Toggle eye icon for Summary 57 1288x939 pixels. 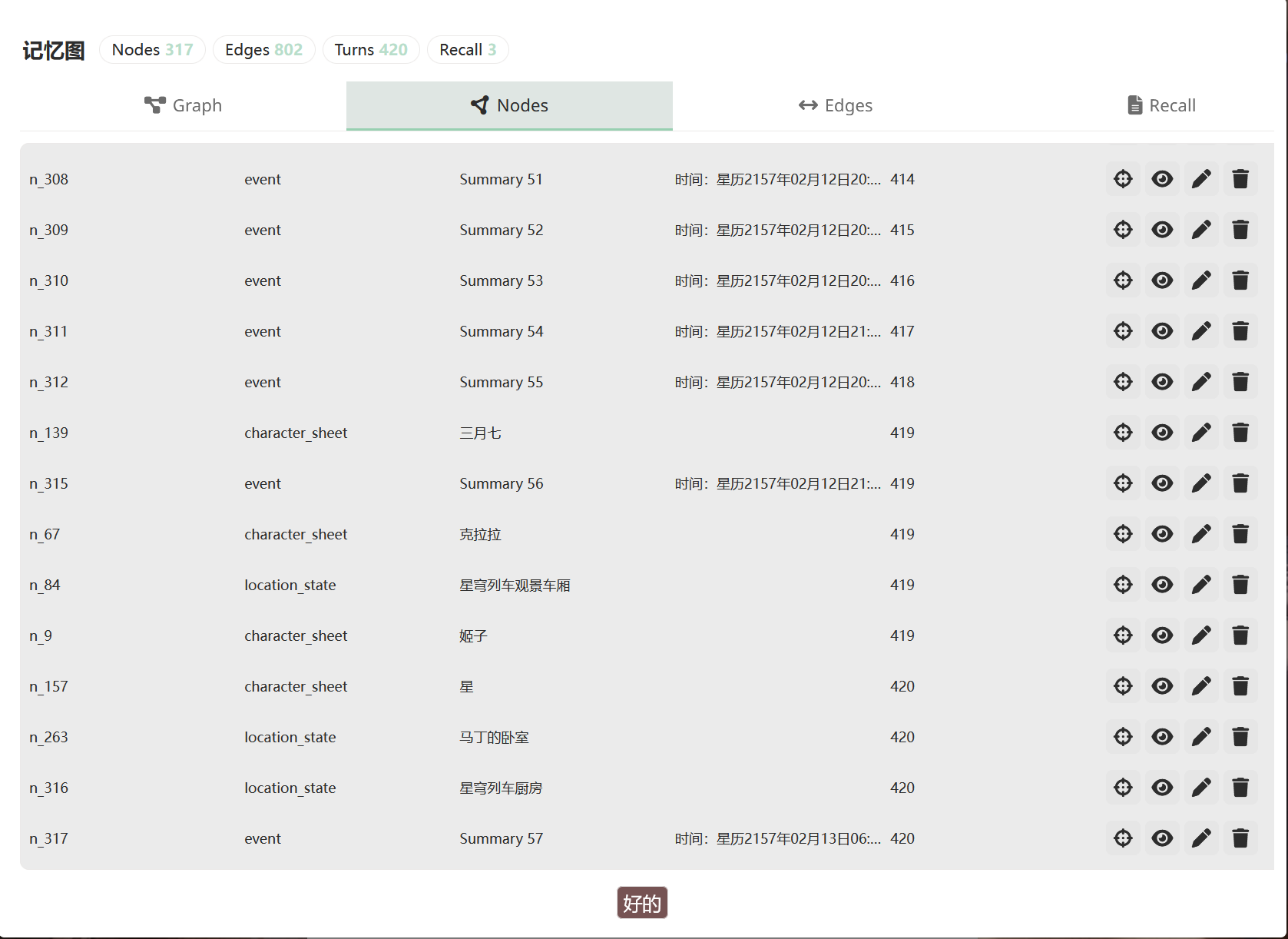pyautogui.click(x=1162, y=838)
